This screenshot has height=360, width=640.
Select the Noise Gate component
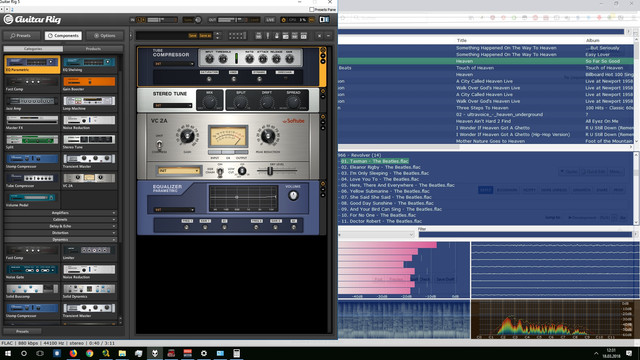(32, 271)
